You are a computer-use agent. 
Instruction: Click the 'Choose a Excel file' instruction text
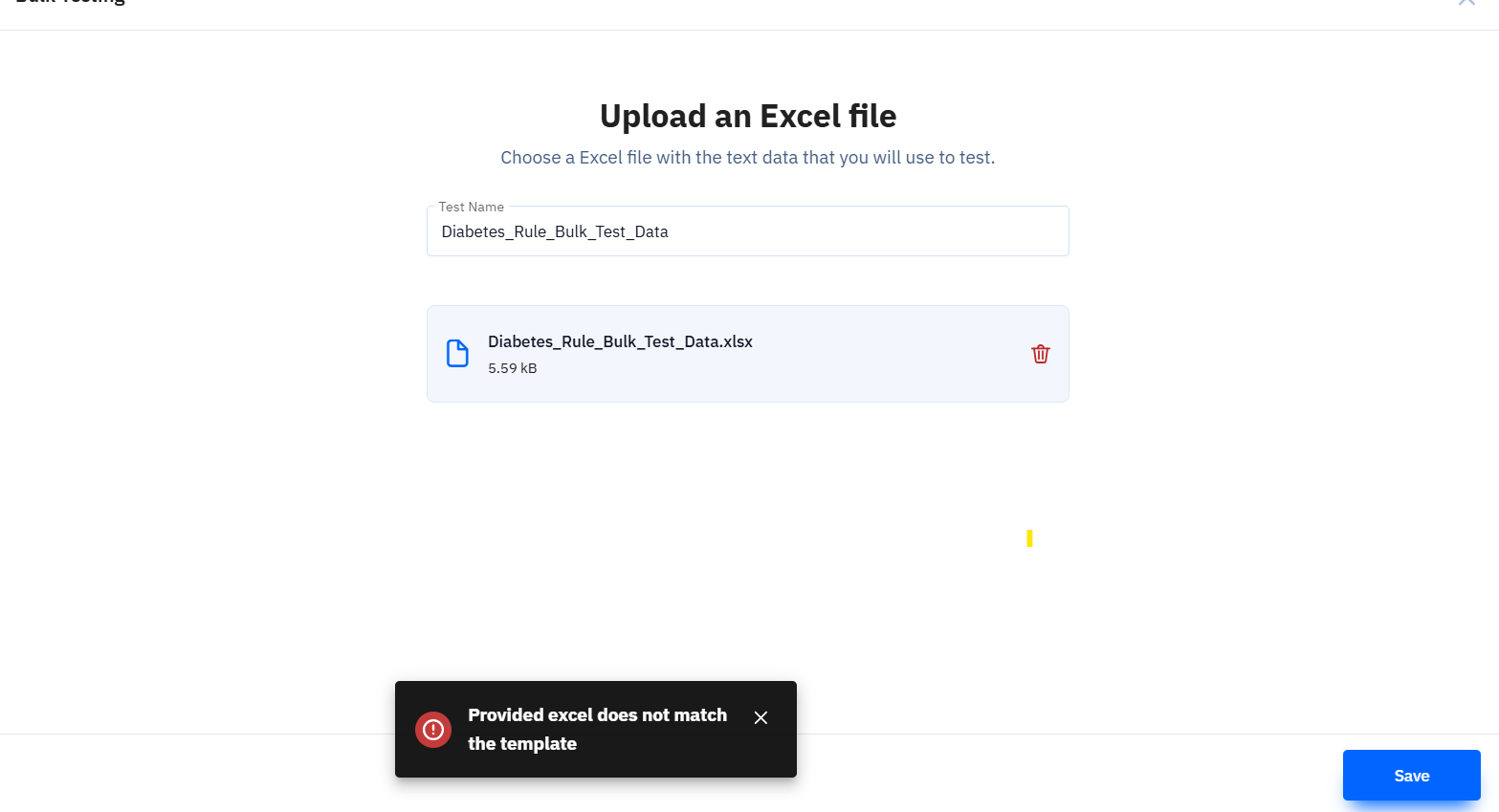click(x=748, y=158)
